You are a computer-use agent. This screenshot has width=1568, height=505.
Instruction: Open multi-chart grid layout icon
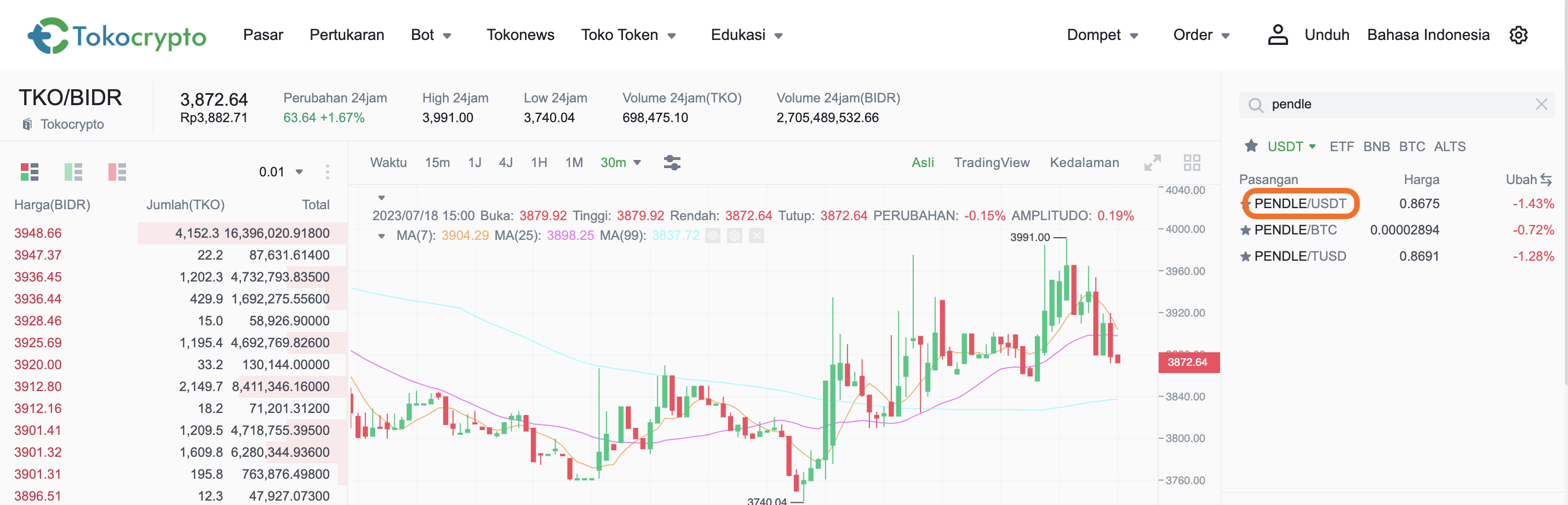[x=1192, y=163]
